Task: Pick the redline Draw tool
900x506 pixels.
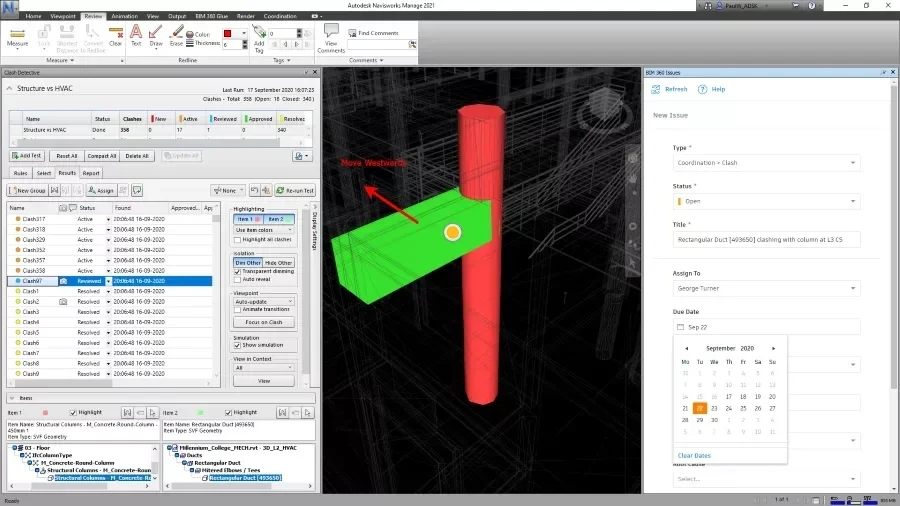Action: click(x=156, y=34)
